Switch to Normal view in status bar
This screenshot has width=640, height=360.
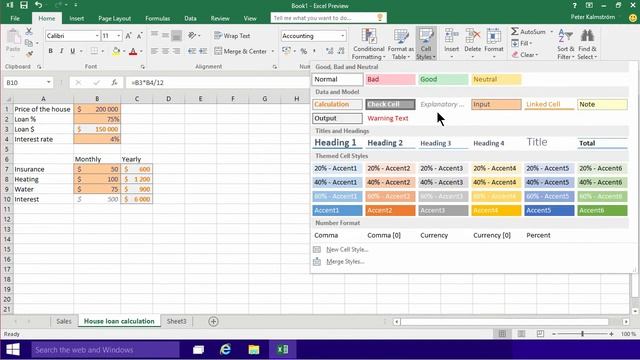click(x=502, y=334)
